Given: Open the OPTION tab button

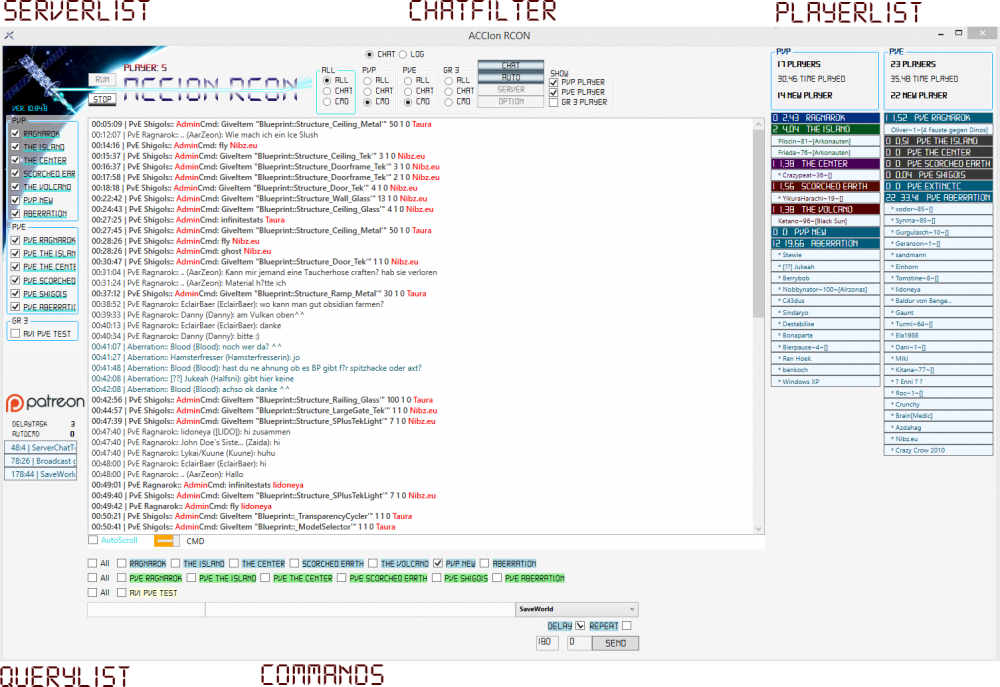Looking at the screenshot, I should (x=511, y=101).
